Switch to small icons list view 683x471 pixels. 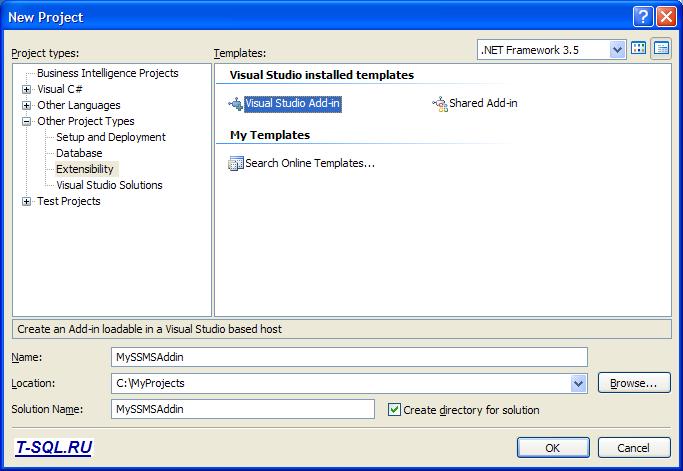pyautogui.click(x=661, y=48)
